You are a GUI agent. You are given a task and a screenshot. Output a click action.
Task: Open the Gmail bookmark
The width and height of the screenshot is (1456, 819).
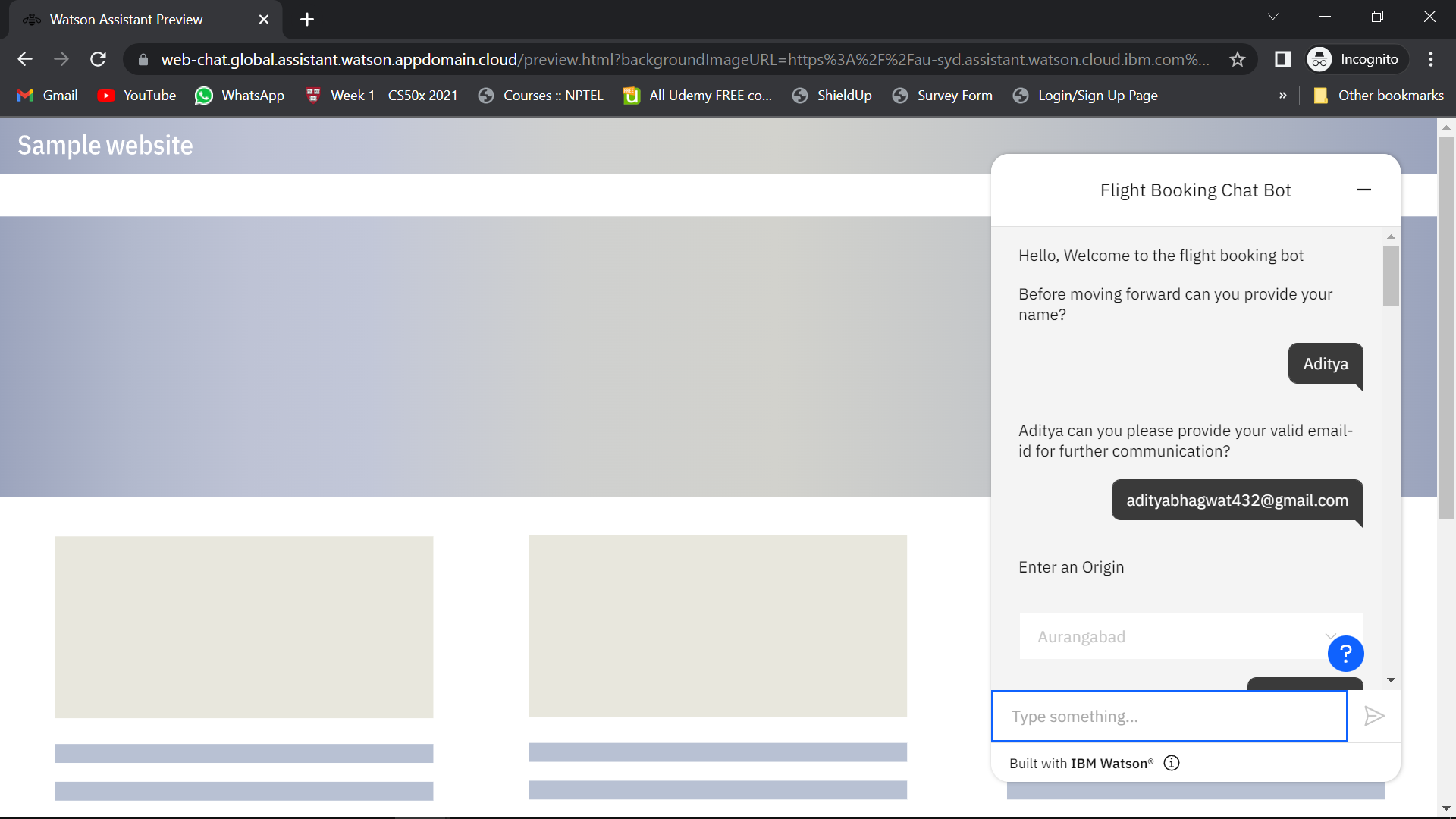[x=48, y=96]
